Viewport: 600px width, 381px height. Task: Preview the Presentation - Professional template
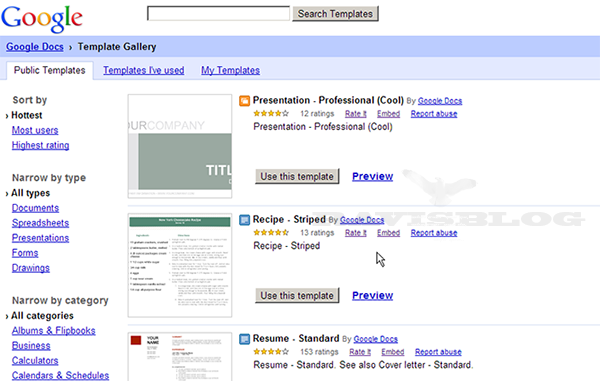(x=373, y=176)
